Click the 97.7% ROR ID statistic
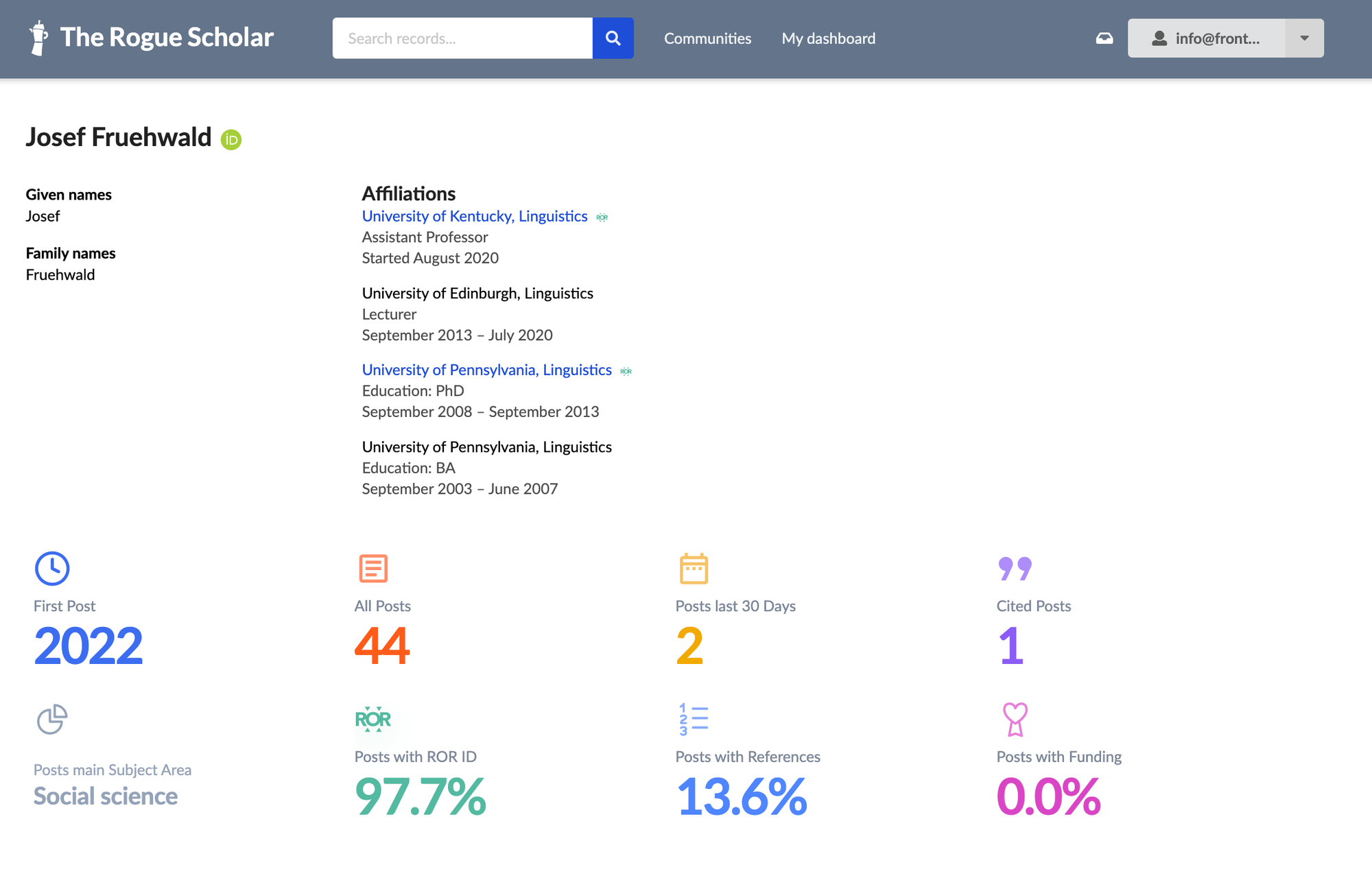 (x=421, y=797)
